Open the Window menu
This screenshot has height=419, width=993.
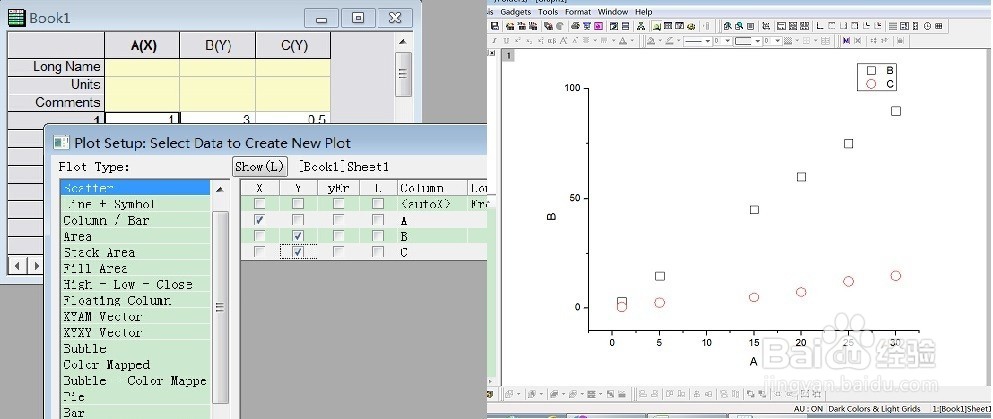click(x=612, y=11)
